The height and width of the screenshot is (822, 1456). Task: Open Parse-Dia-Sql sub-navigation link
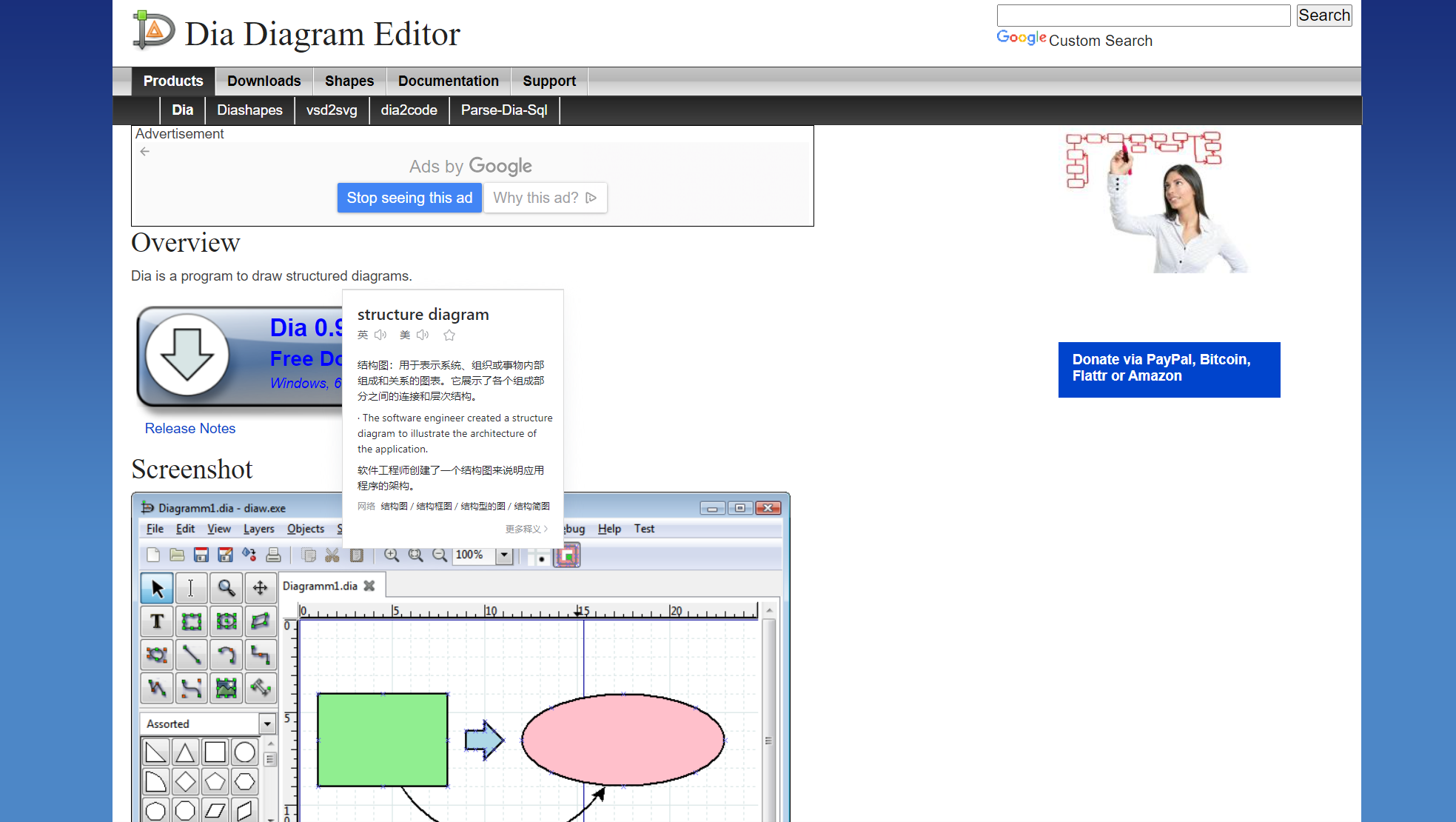[504, 110]
